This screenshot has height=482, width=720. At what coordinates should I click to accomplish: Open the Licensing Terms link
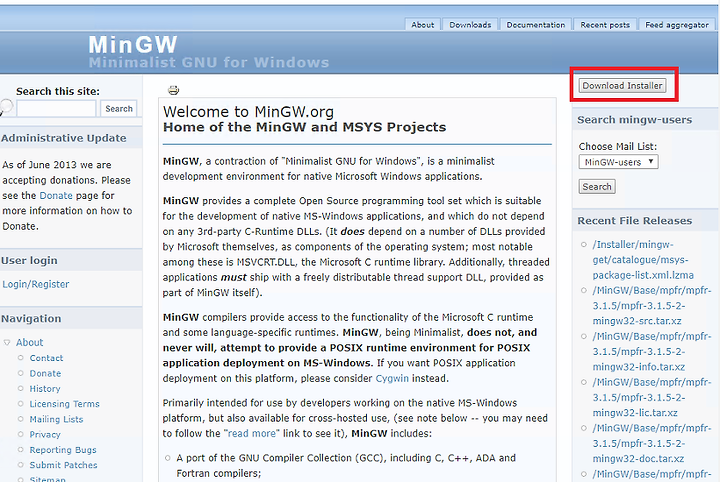pos(65,404)
